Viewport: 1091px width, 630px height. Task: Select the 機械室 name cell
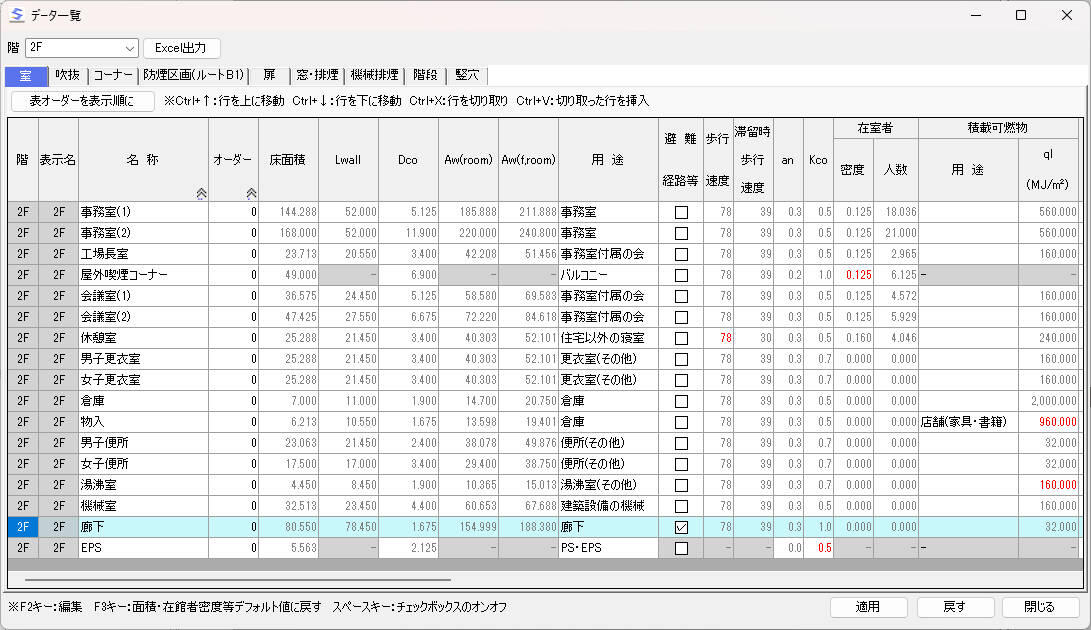[143, 505]
